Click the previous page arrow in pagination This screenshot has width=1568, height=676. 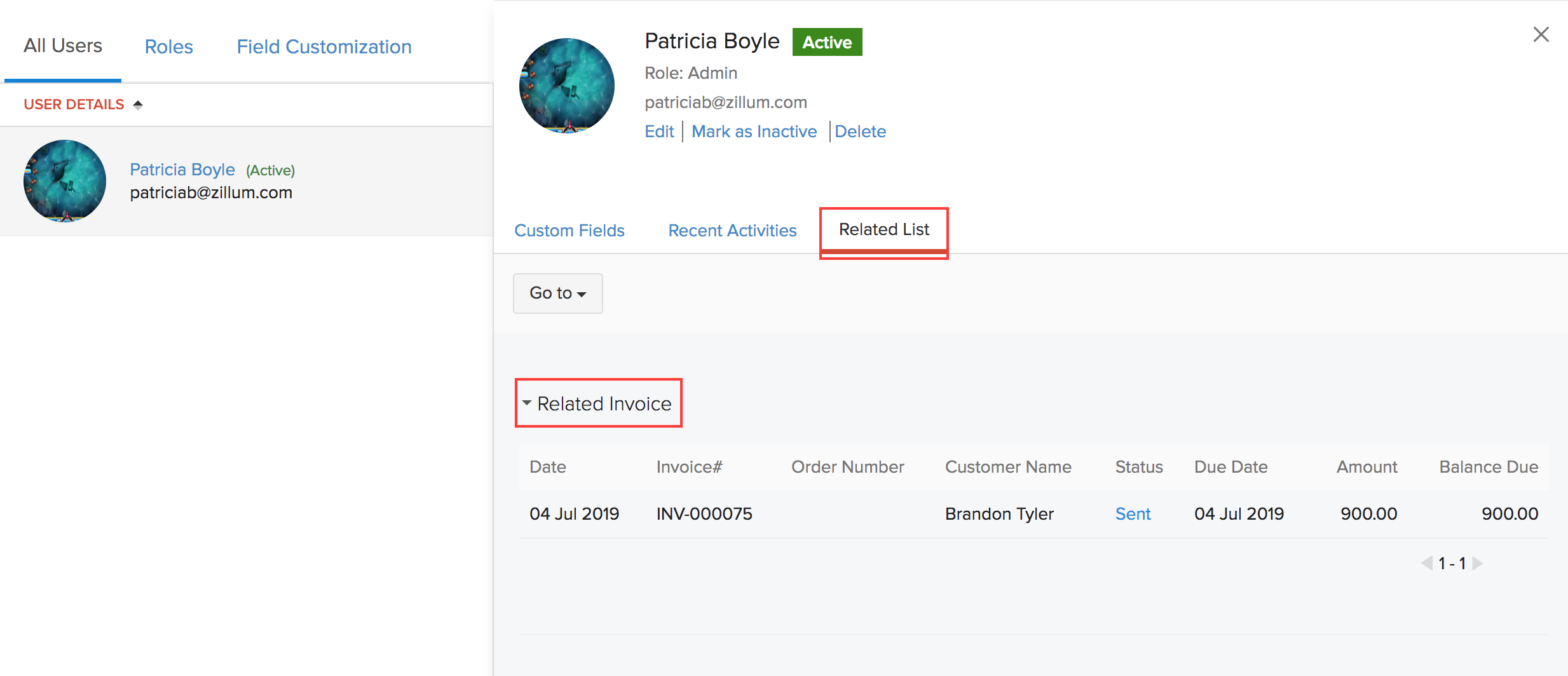pos(1427,563)
